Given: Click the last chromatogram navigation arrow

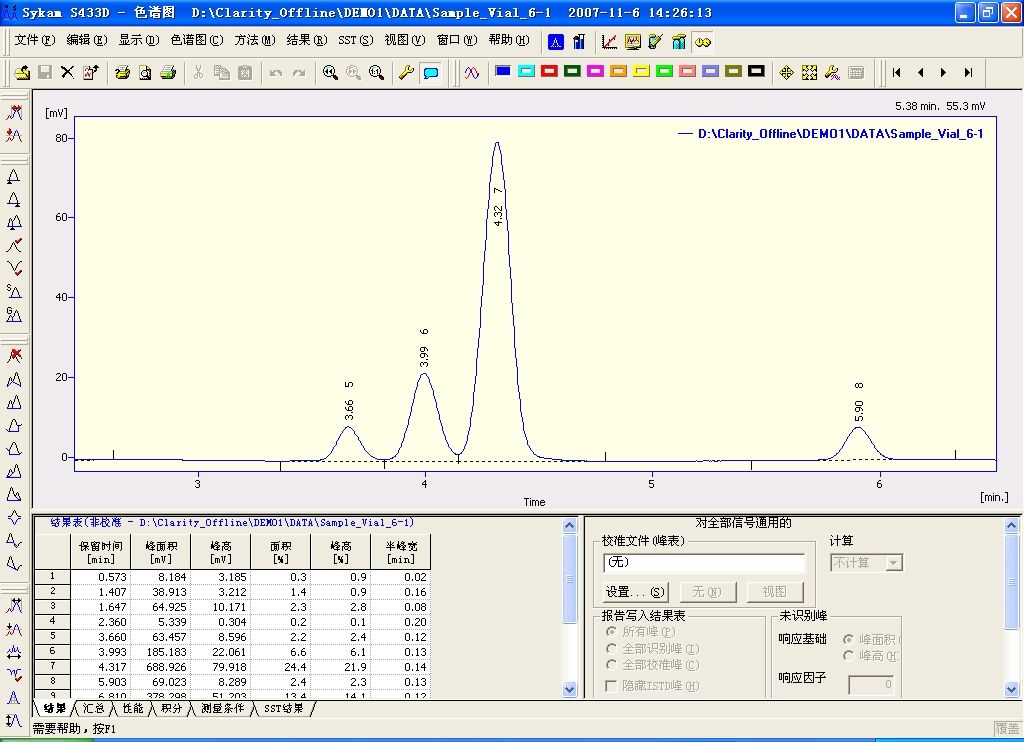Looking at the screenshot, I should (x=968, y=72).
